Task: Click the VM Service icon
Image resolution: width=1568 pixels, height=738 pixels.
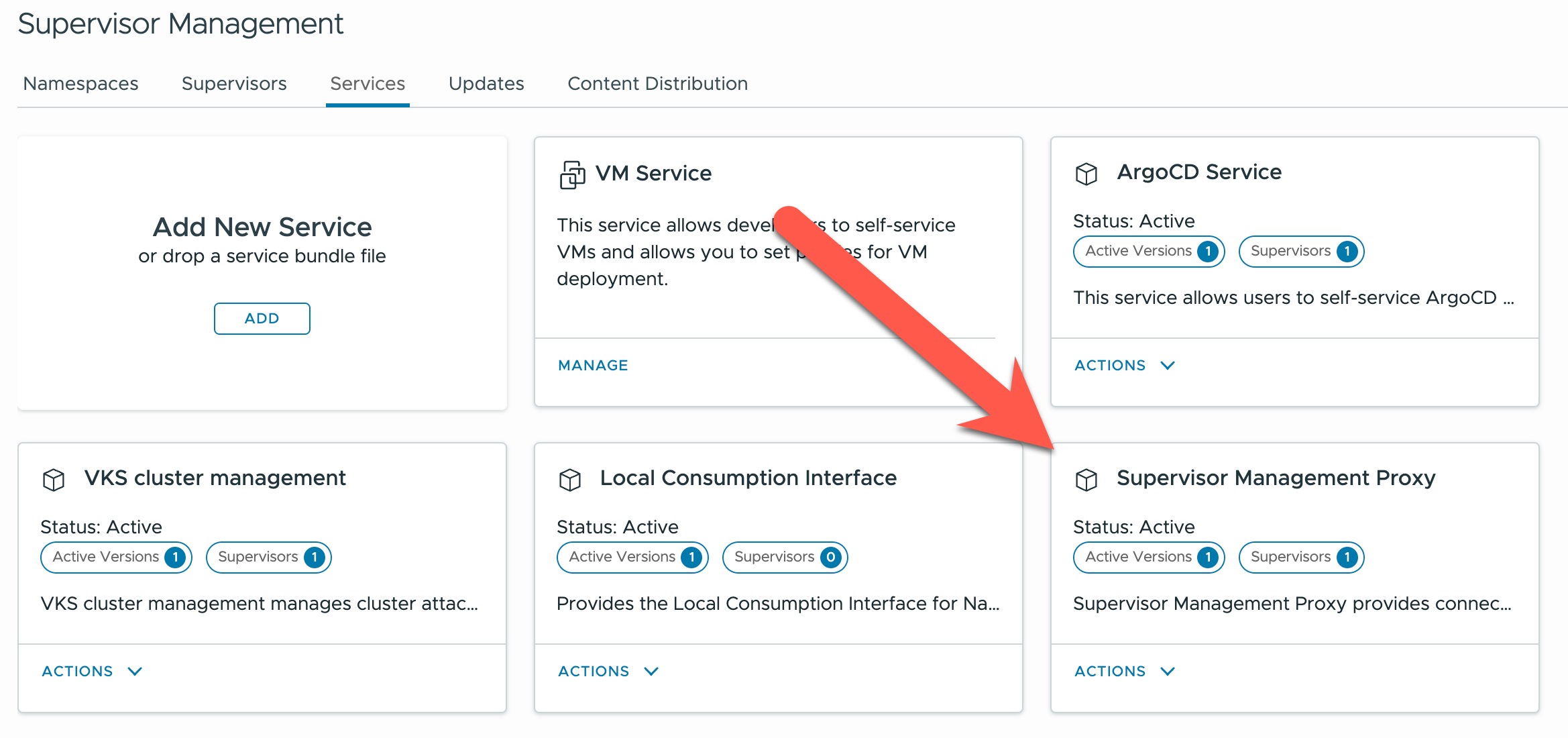Action: 571,172
